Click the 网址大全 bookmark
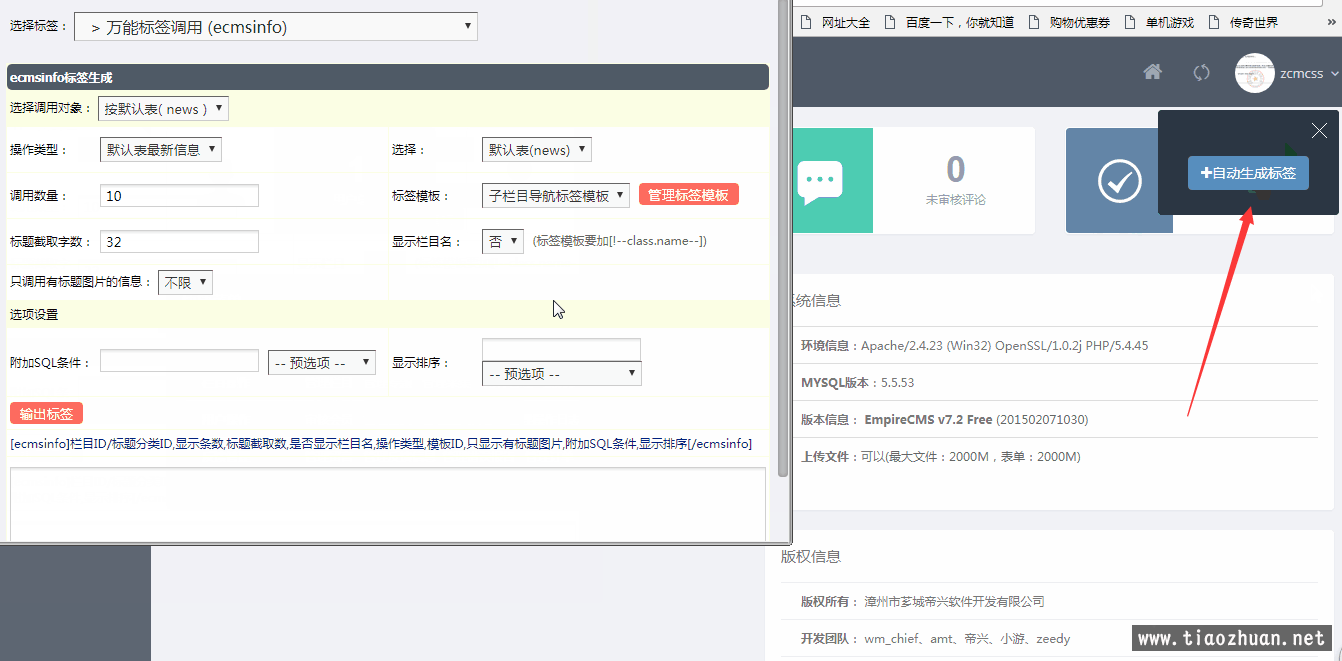 coord(836,22)
